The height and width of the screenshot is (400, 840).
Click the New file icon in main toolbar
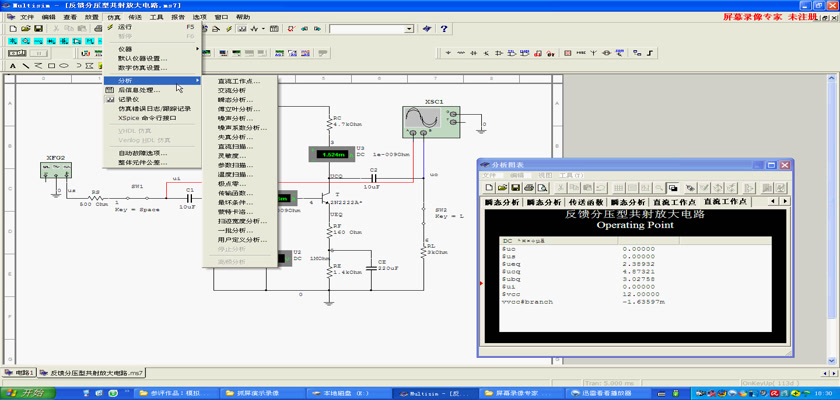point(13,28)
